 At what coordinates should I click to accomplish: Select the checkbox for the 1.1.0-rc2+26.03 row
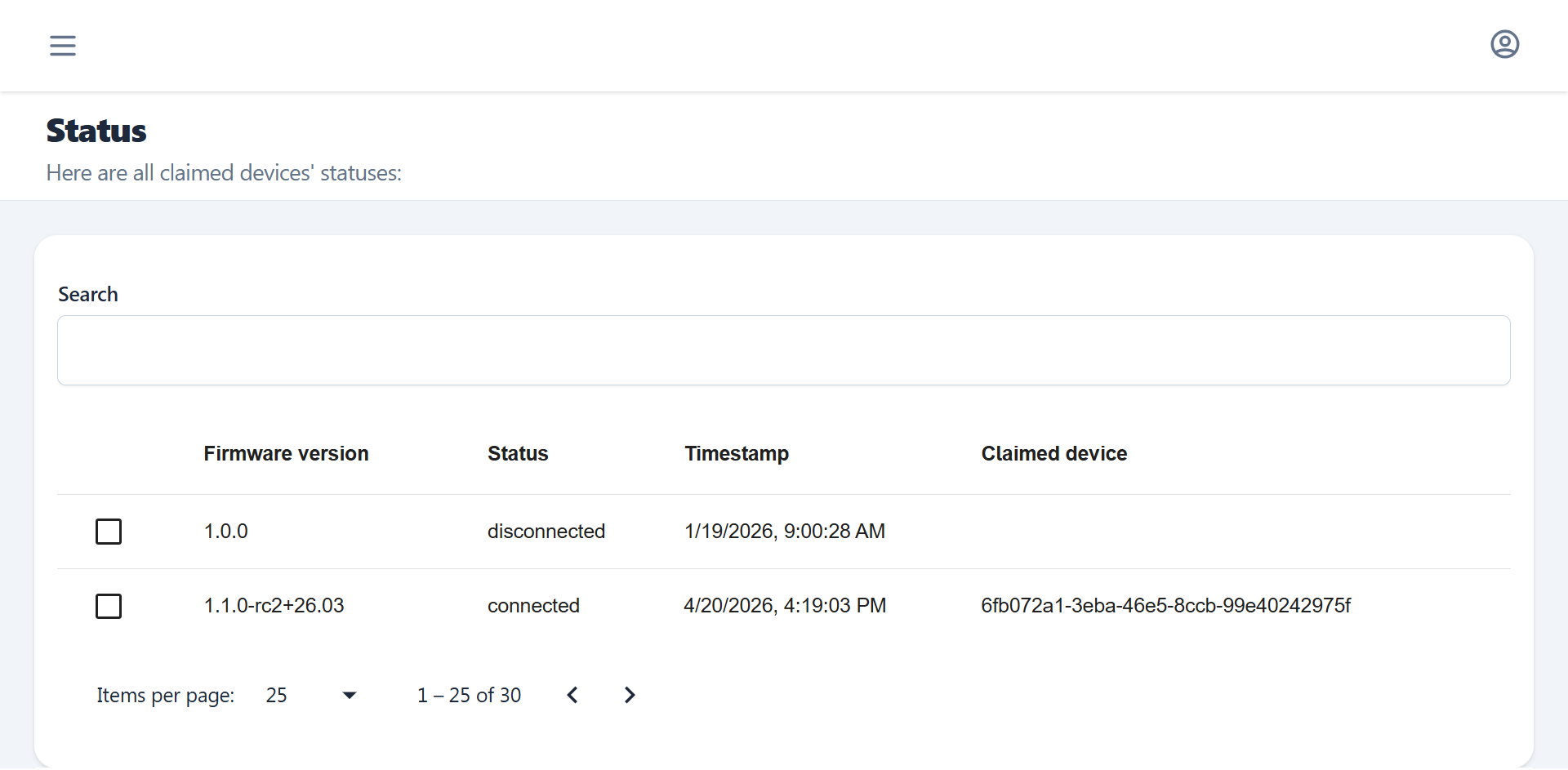click(x=109, y=606)
